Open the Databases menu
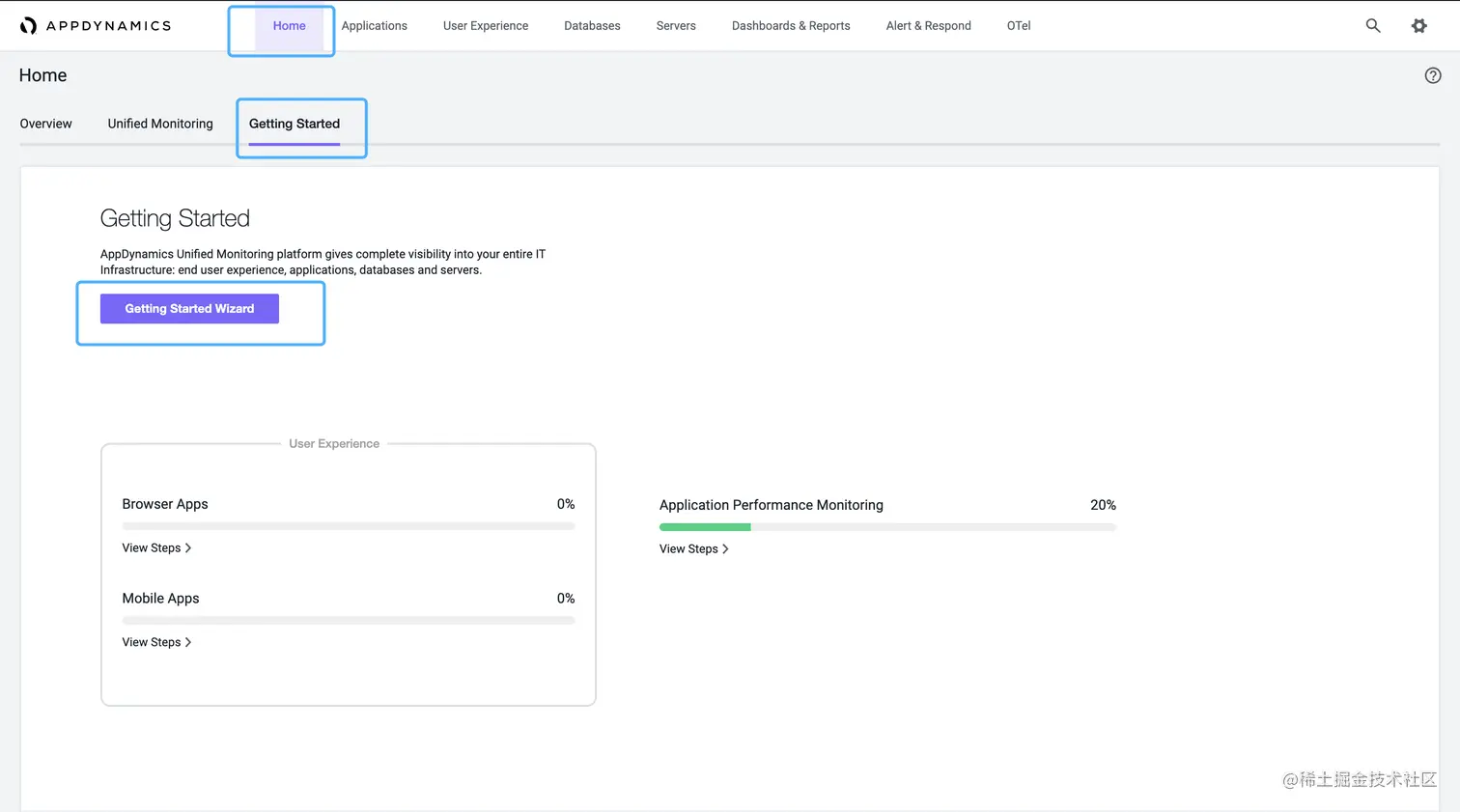Image resolution: width=1460 pixels, height=812 pixels. [592, 26]
